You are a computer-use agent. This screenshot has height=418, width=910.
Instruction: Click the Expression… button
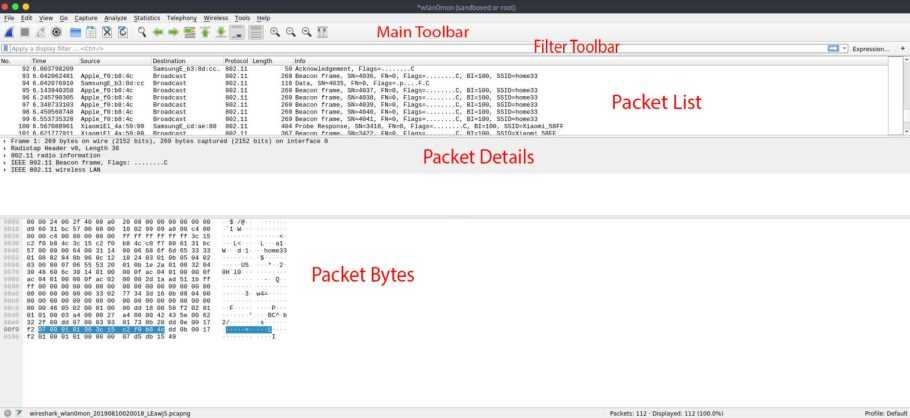[871, 49]
